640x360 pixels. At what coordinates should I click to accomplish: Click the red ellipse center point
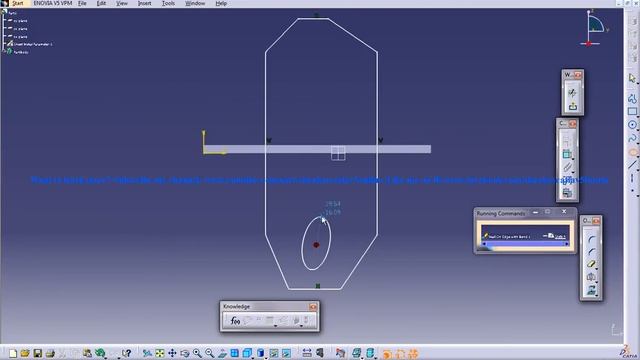316,245
